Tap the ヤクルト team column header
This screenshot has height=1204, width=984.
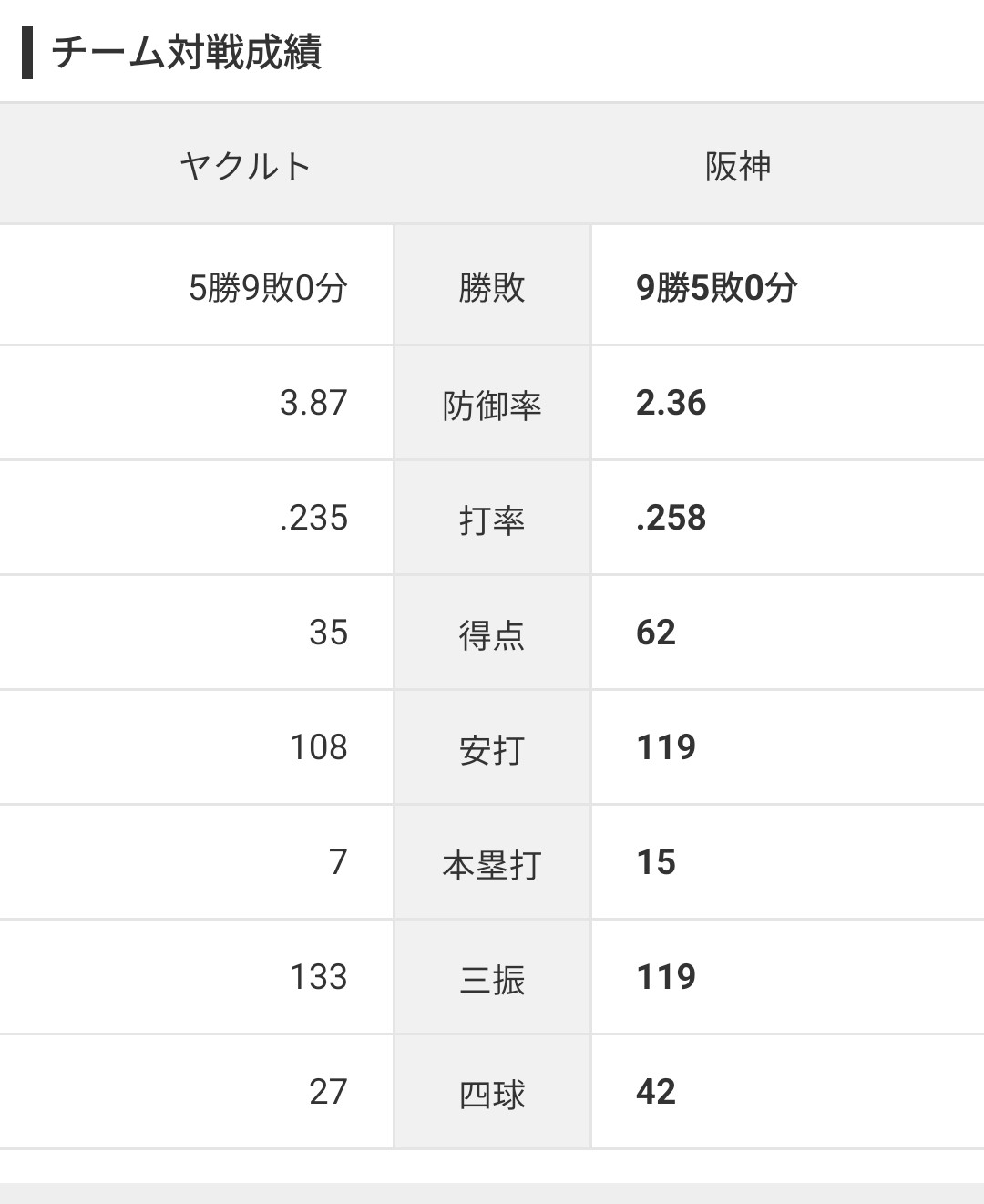click(x=246, y=166)
